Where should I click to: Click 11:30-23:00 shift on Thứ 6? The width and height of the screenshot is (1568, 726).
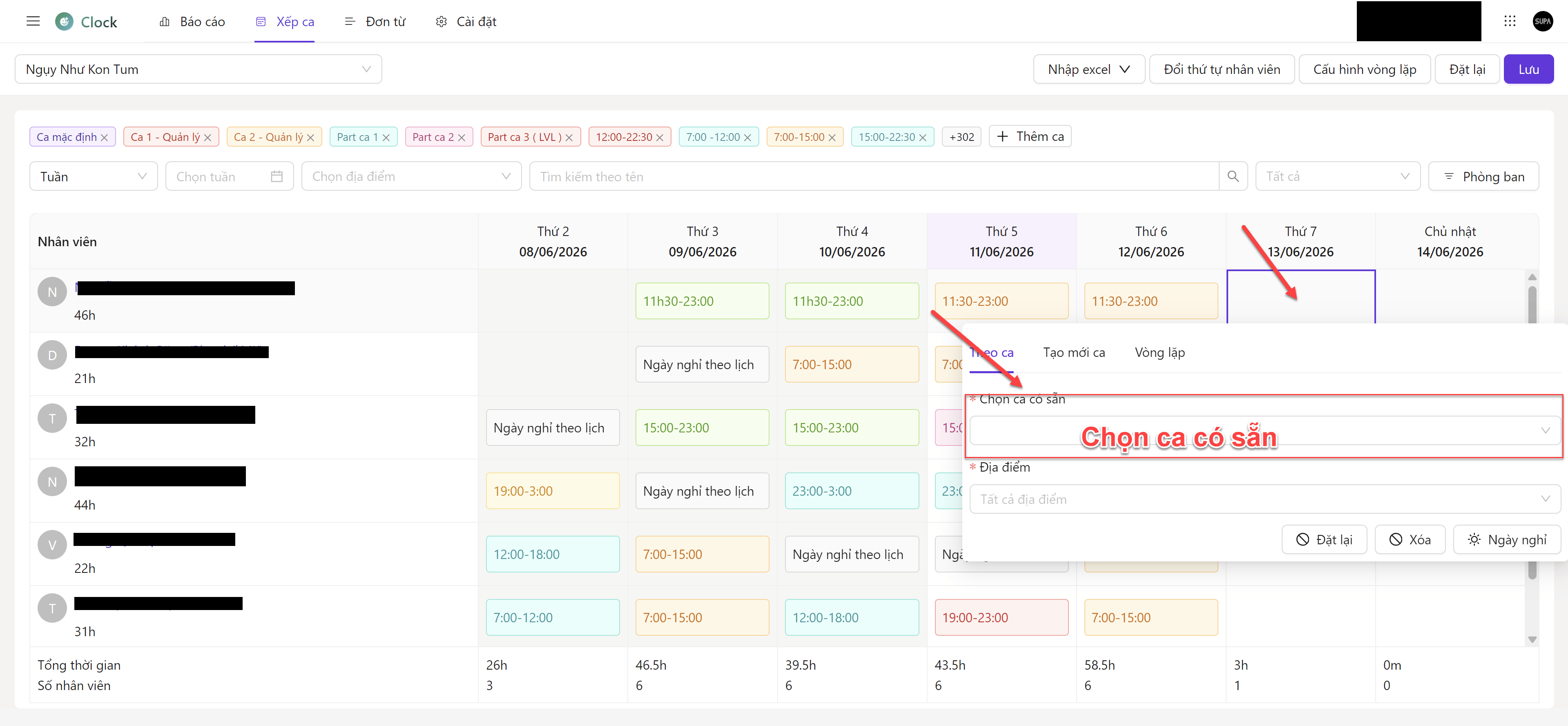(1151, 301)
